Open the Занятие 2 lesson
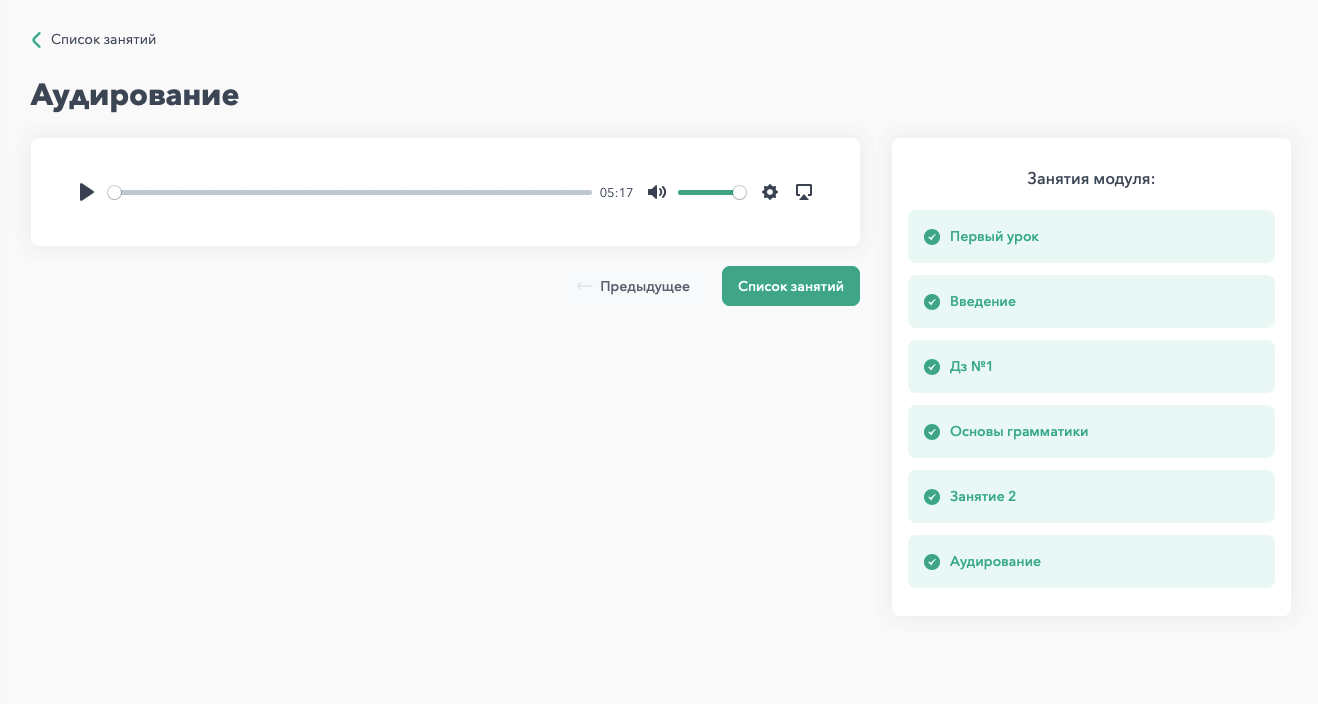 coord(1091,497)
